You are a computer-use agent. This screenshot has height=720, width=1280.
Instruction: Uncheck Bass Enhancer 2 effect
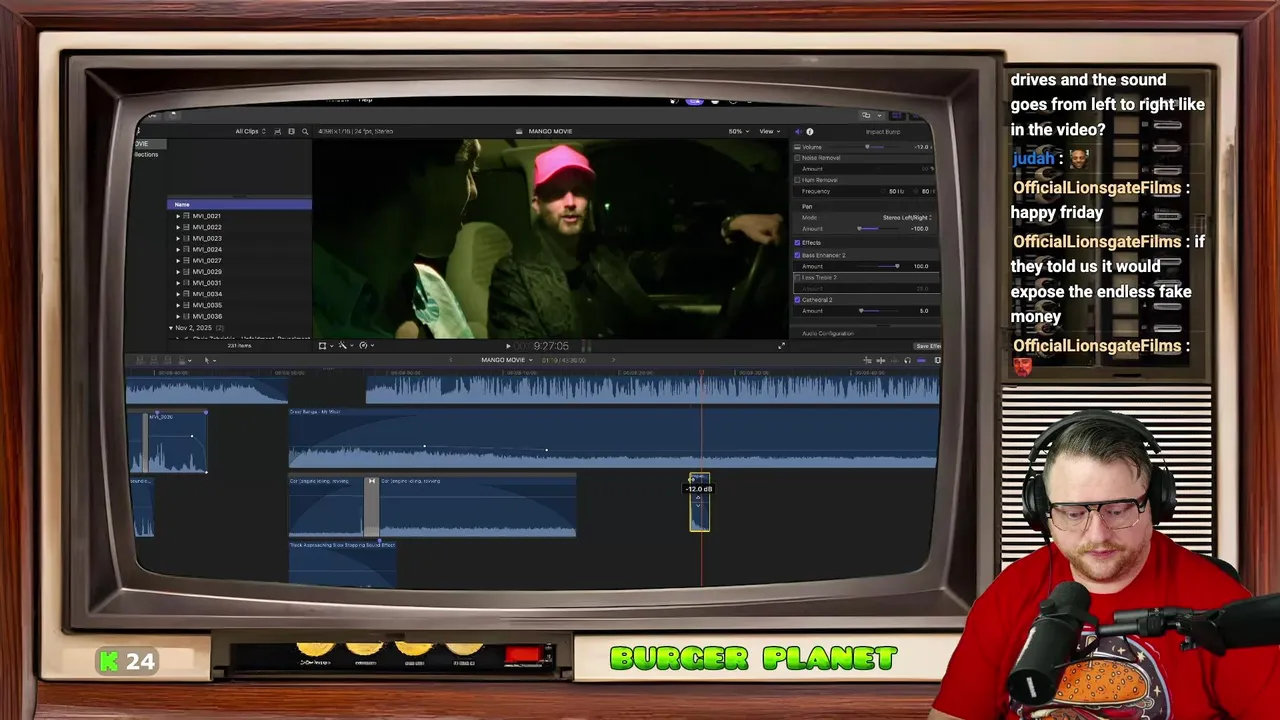[x=797, y=255]
